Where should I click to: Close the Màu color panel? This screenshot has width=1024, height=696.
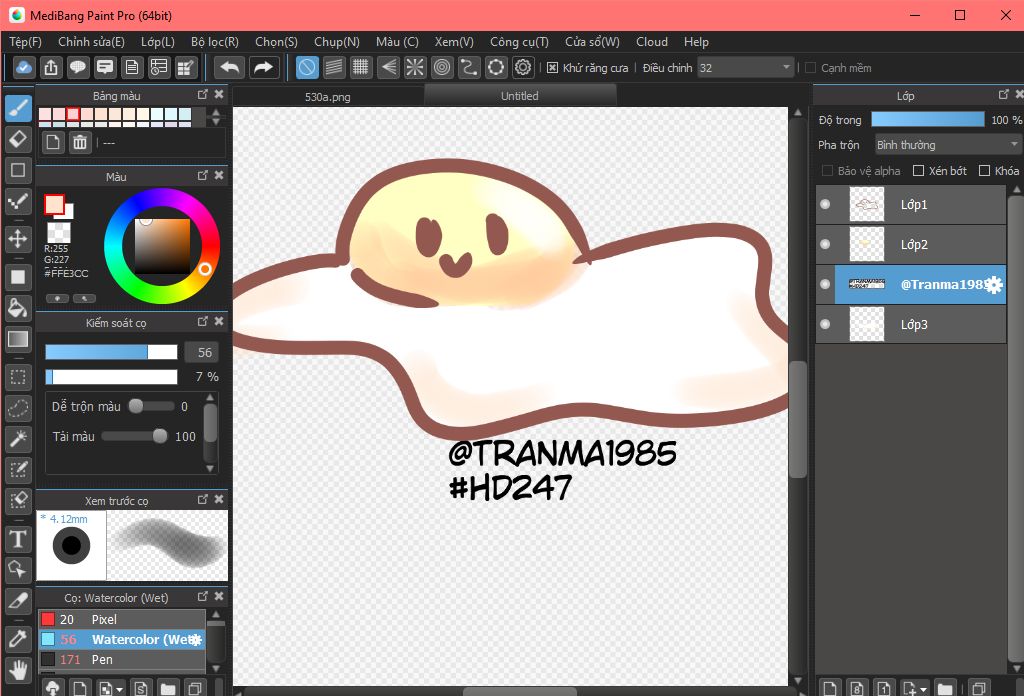coord(219,176)
